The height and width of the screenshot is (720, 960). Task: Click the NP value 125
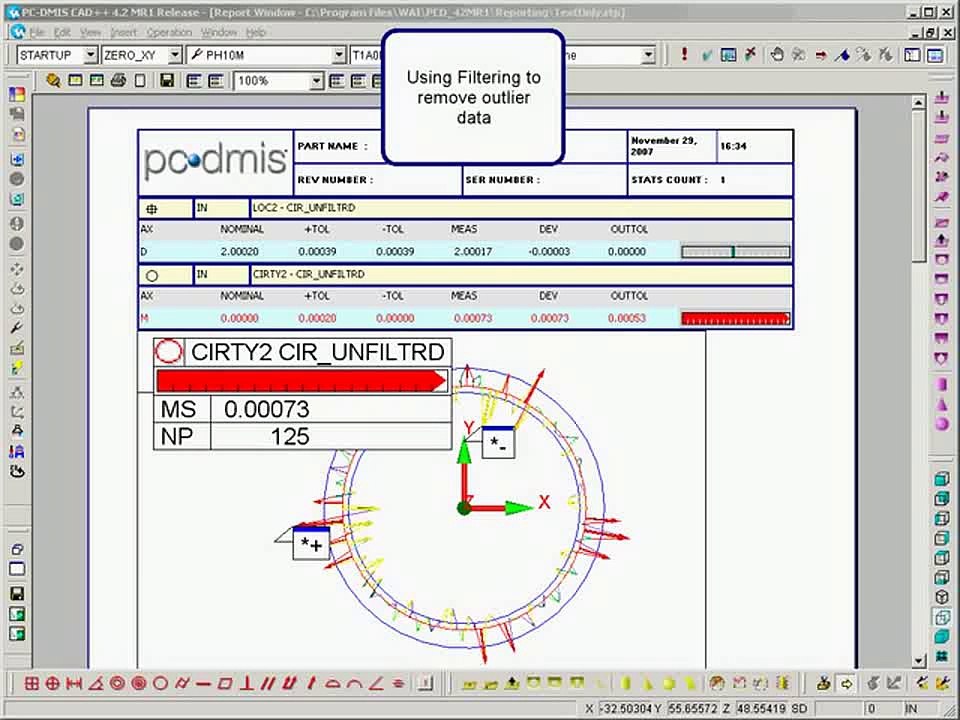click(x=290, y=437)
